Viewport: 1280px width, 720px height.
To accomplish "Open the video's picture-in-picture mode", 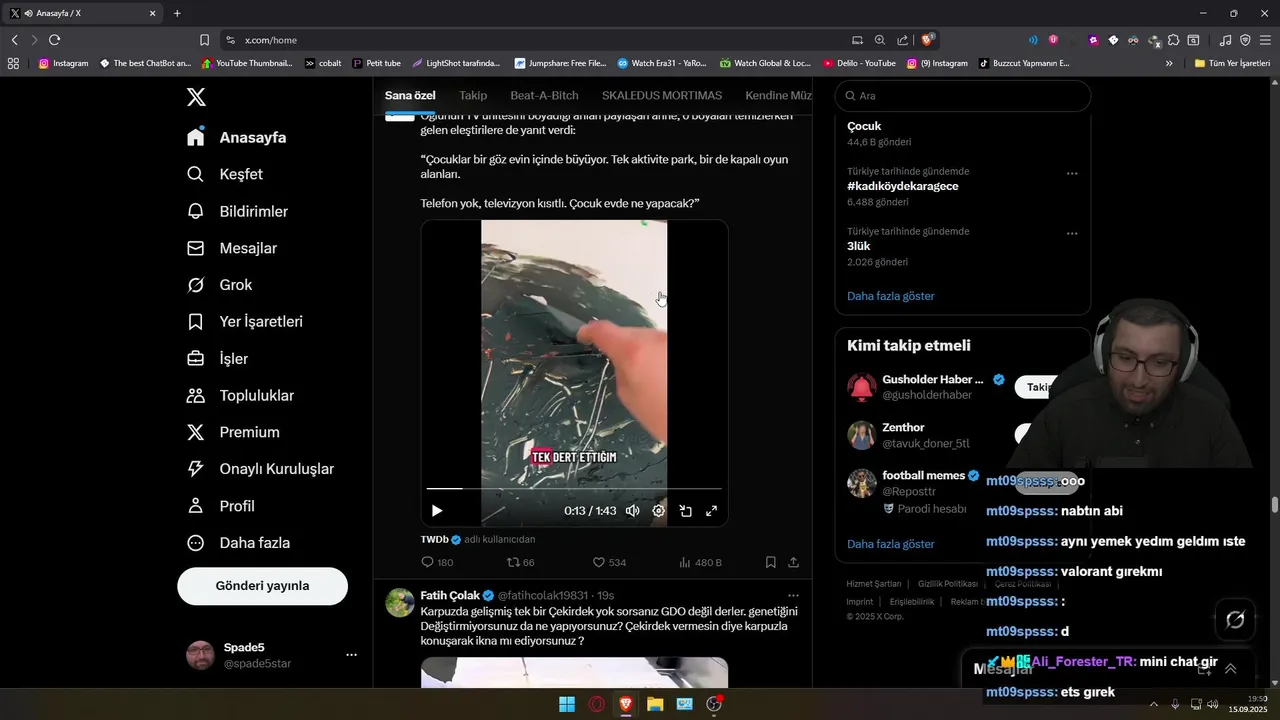I will (686, 510).
